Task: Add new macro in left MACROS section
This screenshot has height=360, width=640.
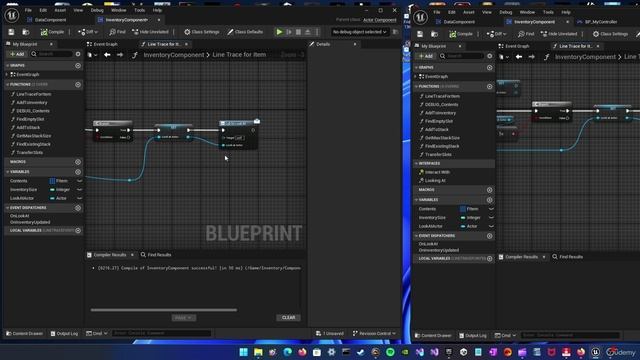Action: (78, 162)
